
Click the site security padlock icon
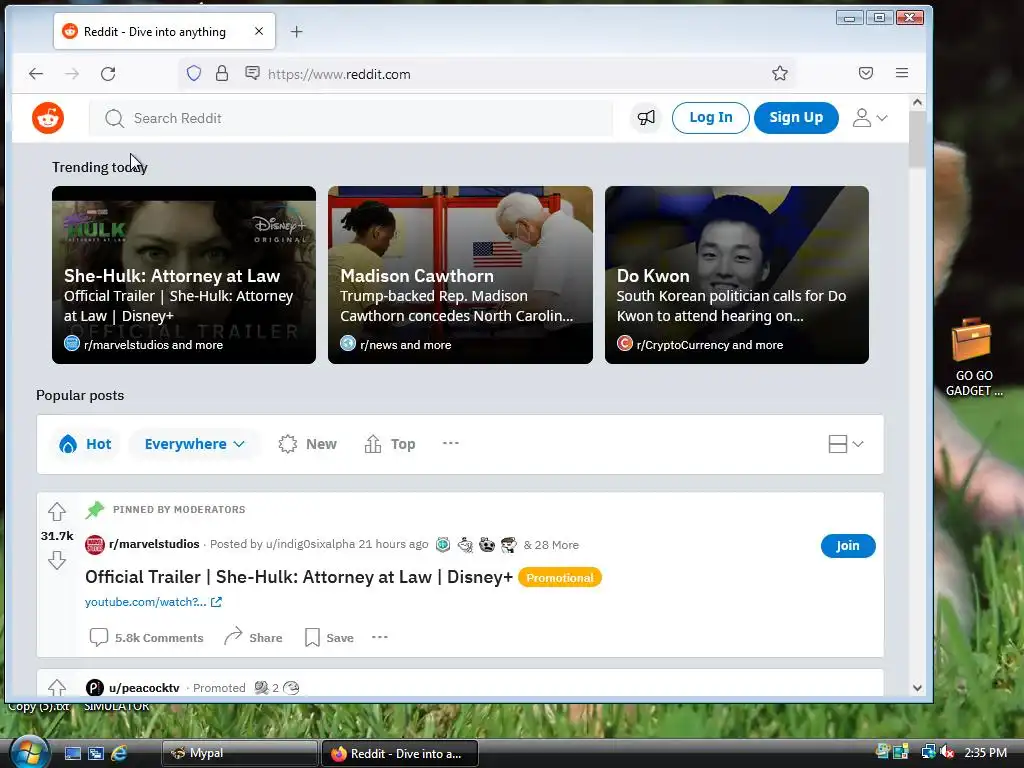point(222,73)
